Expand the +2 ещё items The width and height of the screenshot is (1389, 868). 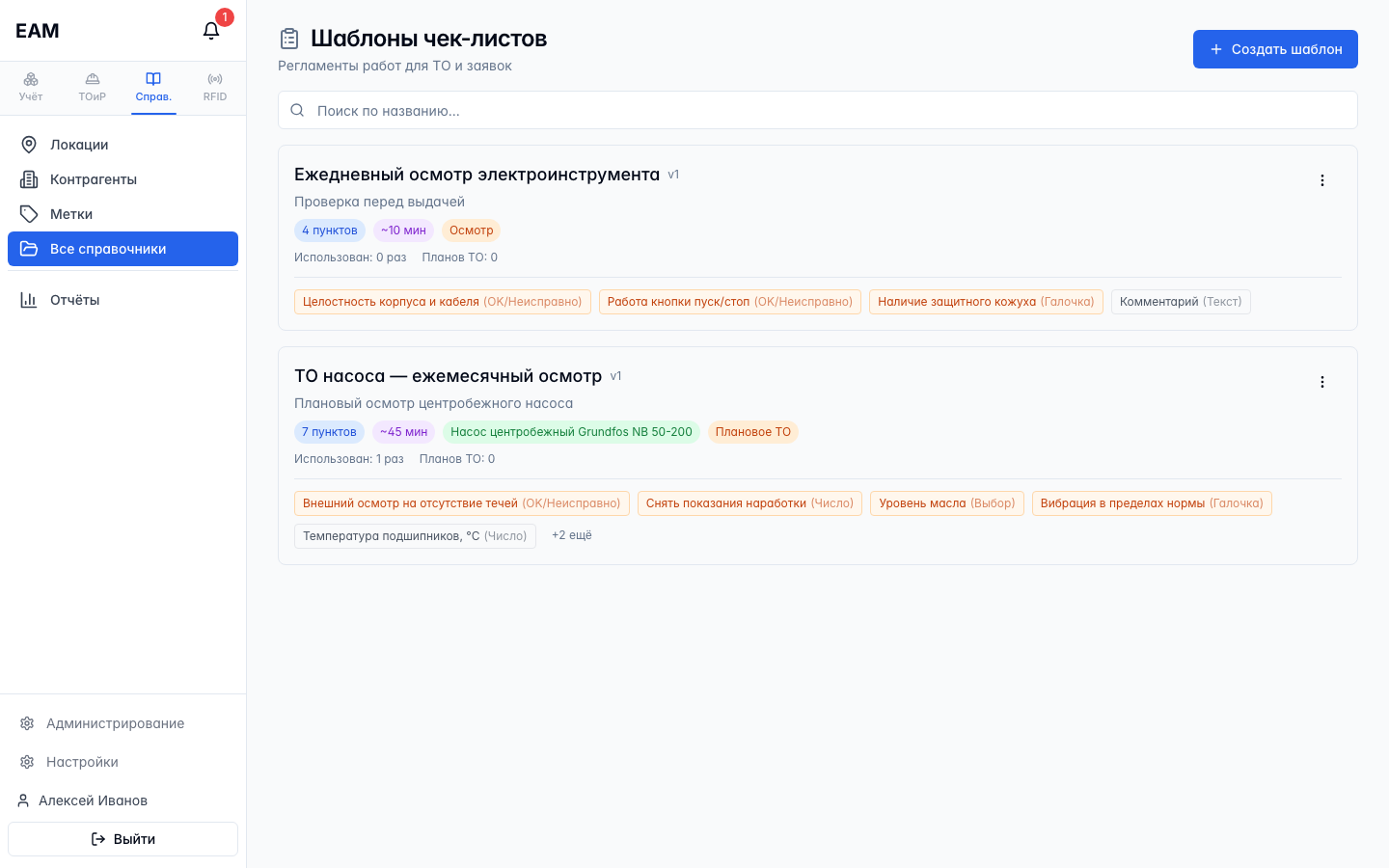click(572, 535)
